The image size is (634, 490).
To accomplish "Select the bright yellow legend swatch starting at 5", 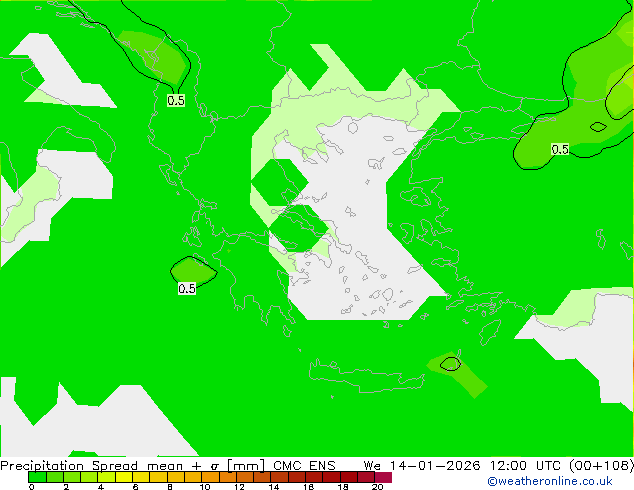I will [124, 477].
